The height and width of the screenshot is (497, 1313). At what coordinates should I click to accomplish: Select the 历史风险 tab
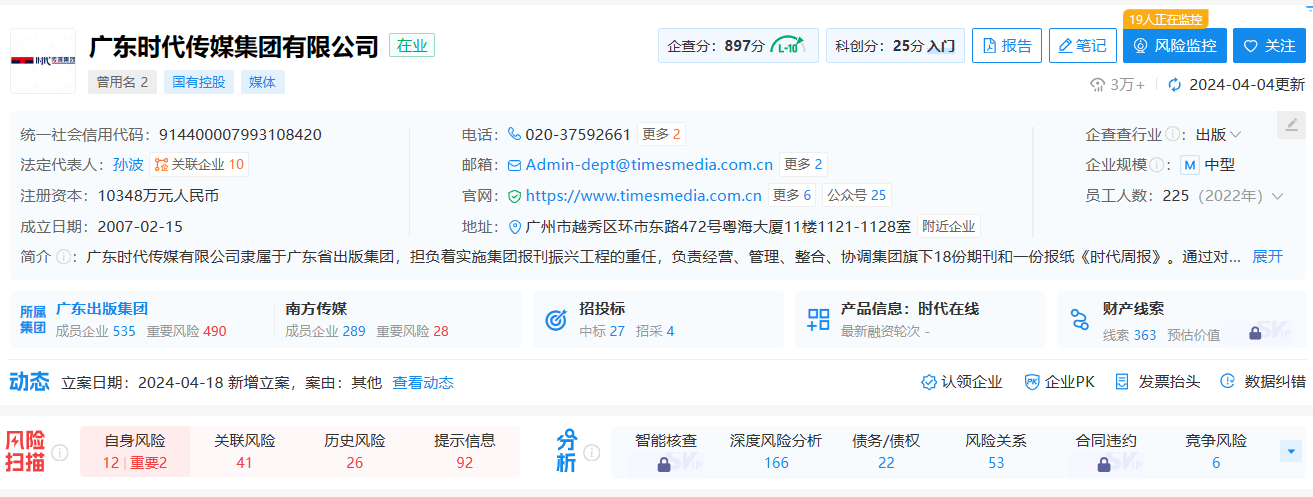tap(354, 451)
